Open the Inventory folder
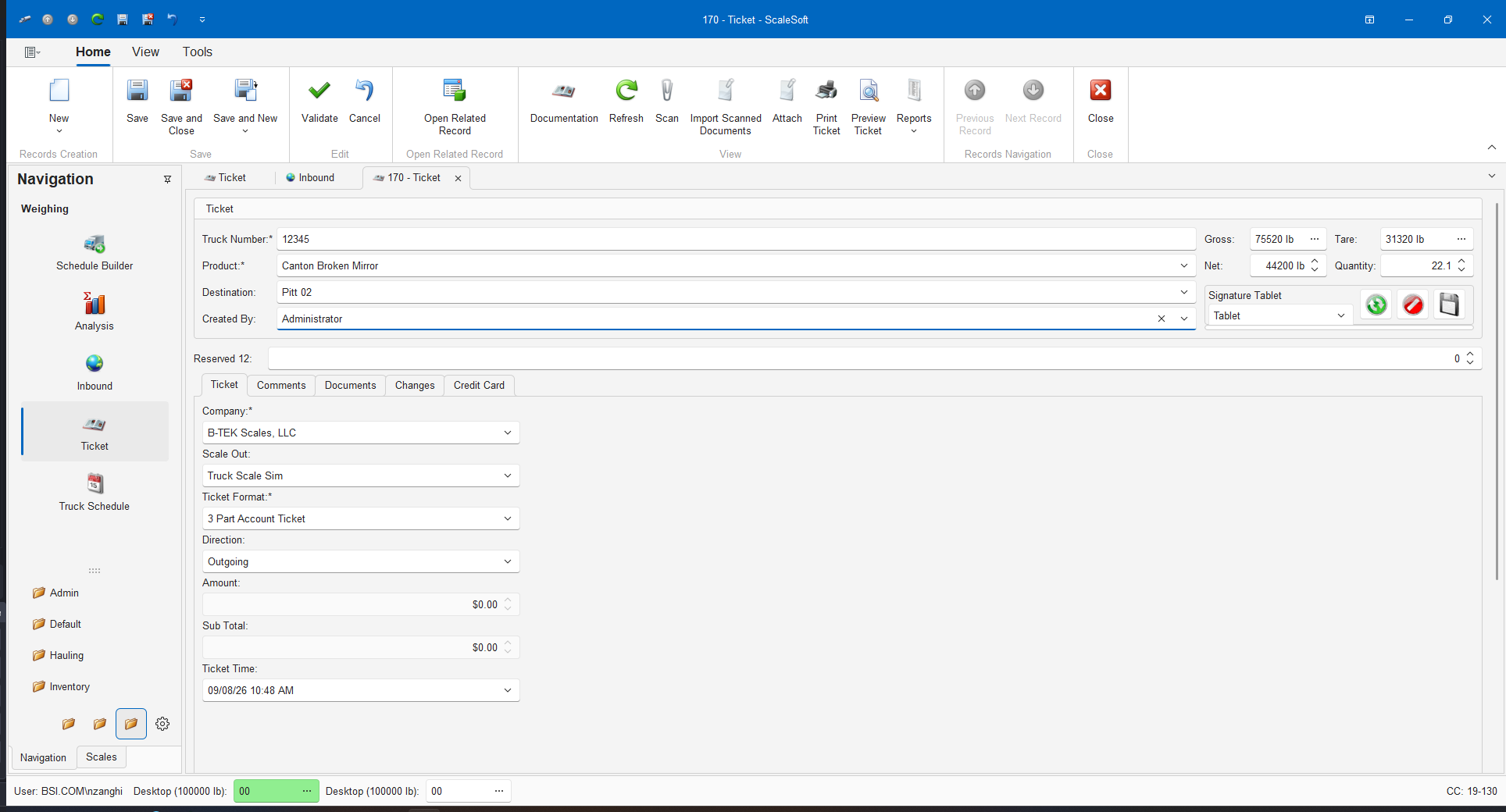 [x=62, y=687]
